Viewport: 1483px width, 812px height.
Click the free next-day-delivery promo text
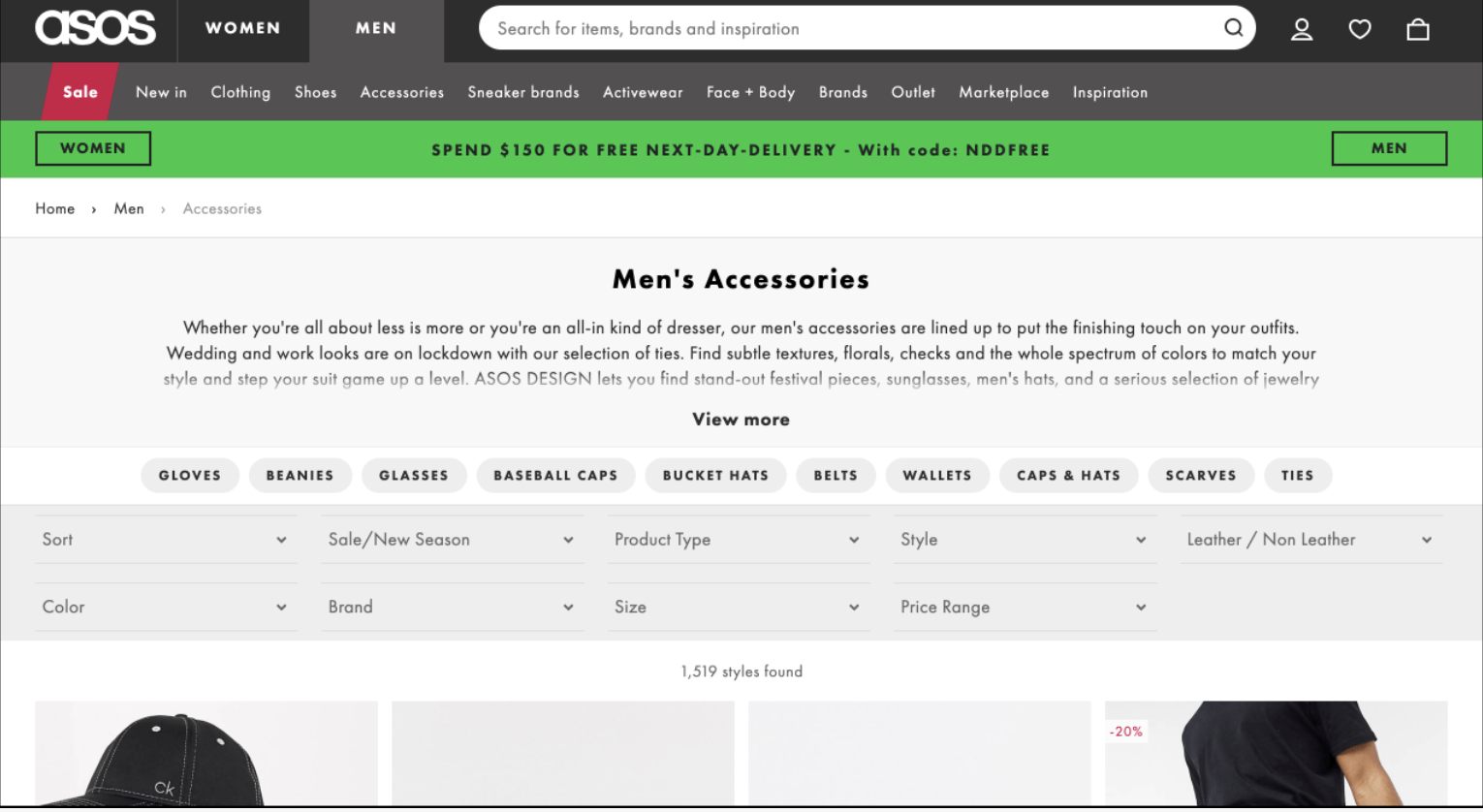point(741,150)
